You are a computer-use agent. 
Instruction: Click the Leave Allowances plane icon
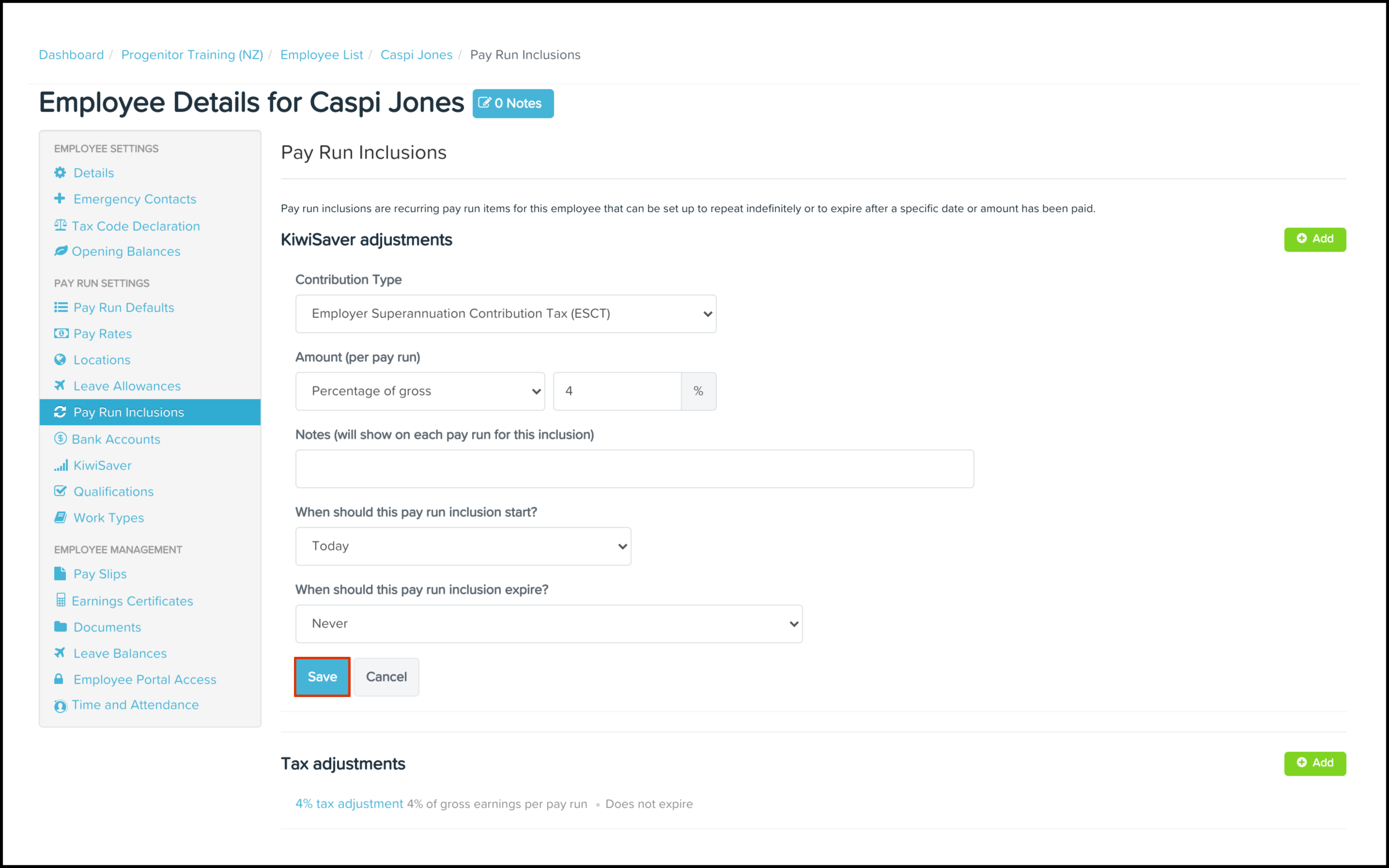click(60, 385)
